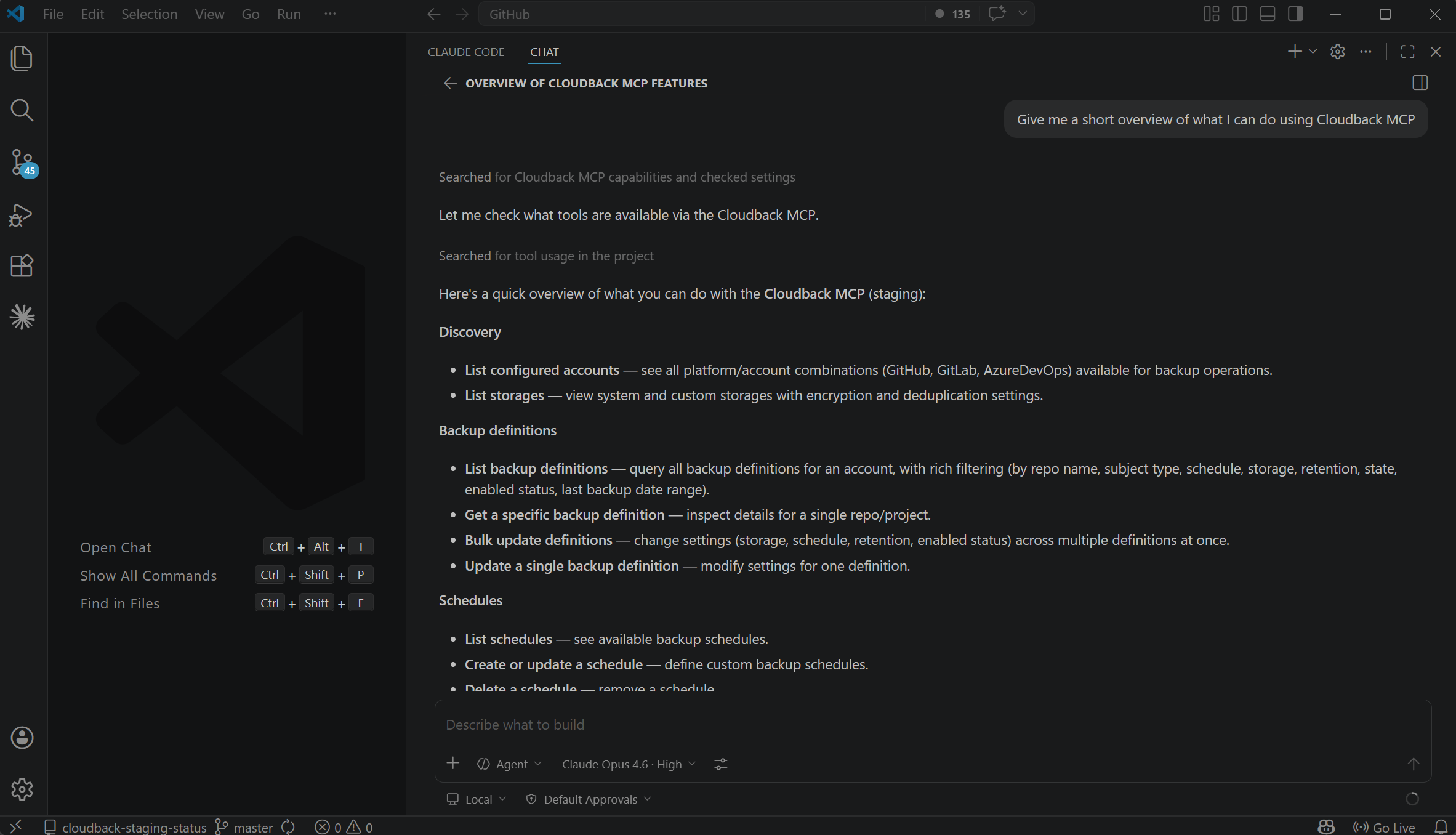Close the chat panel
Image resolution: width=1456 pixels, height=835 pixels.
point(1436,52)
